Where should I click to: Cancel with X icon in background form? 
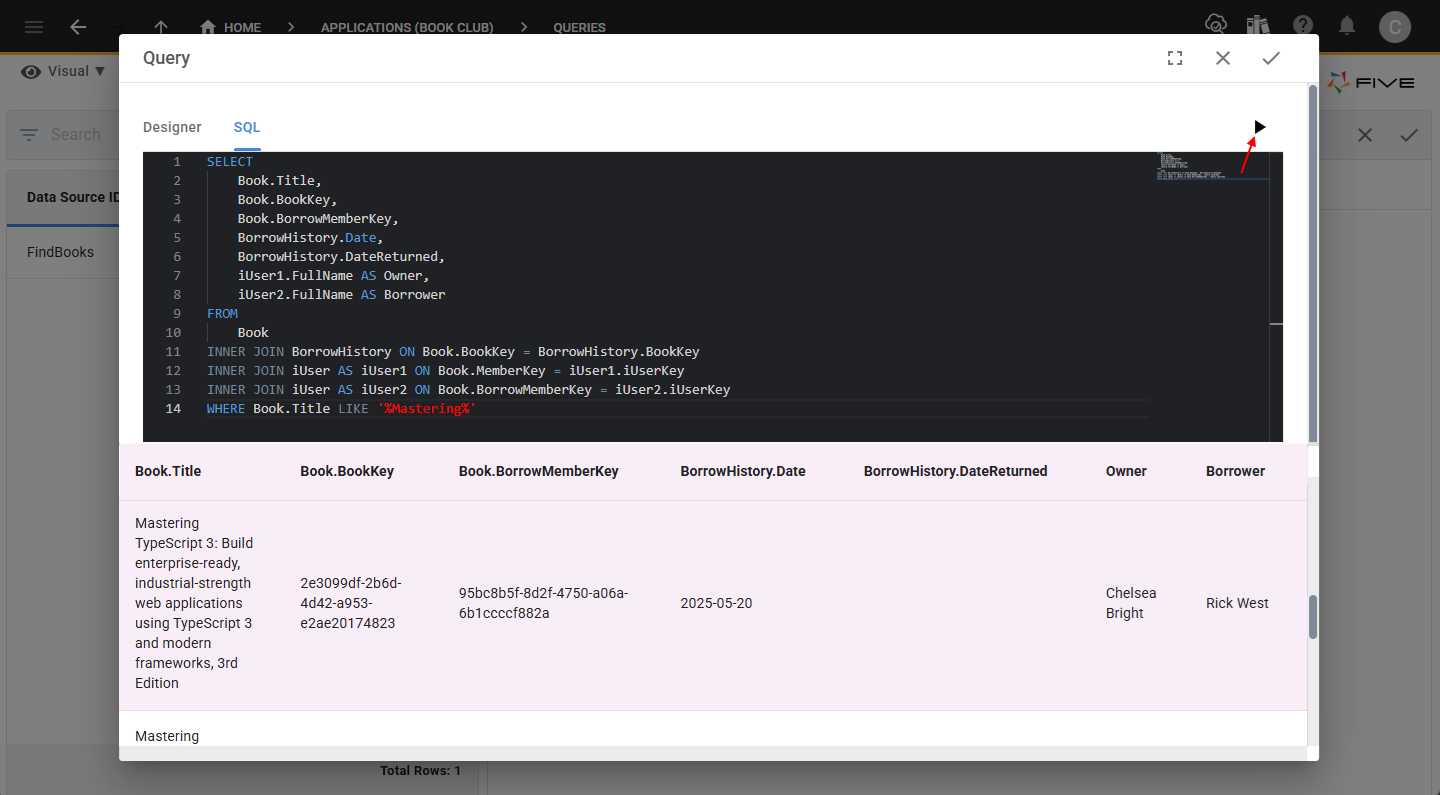1365,135
